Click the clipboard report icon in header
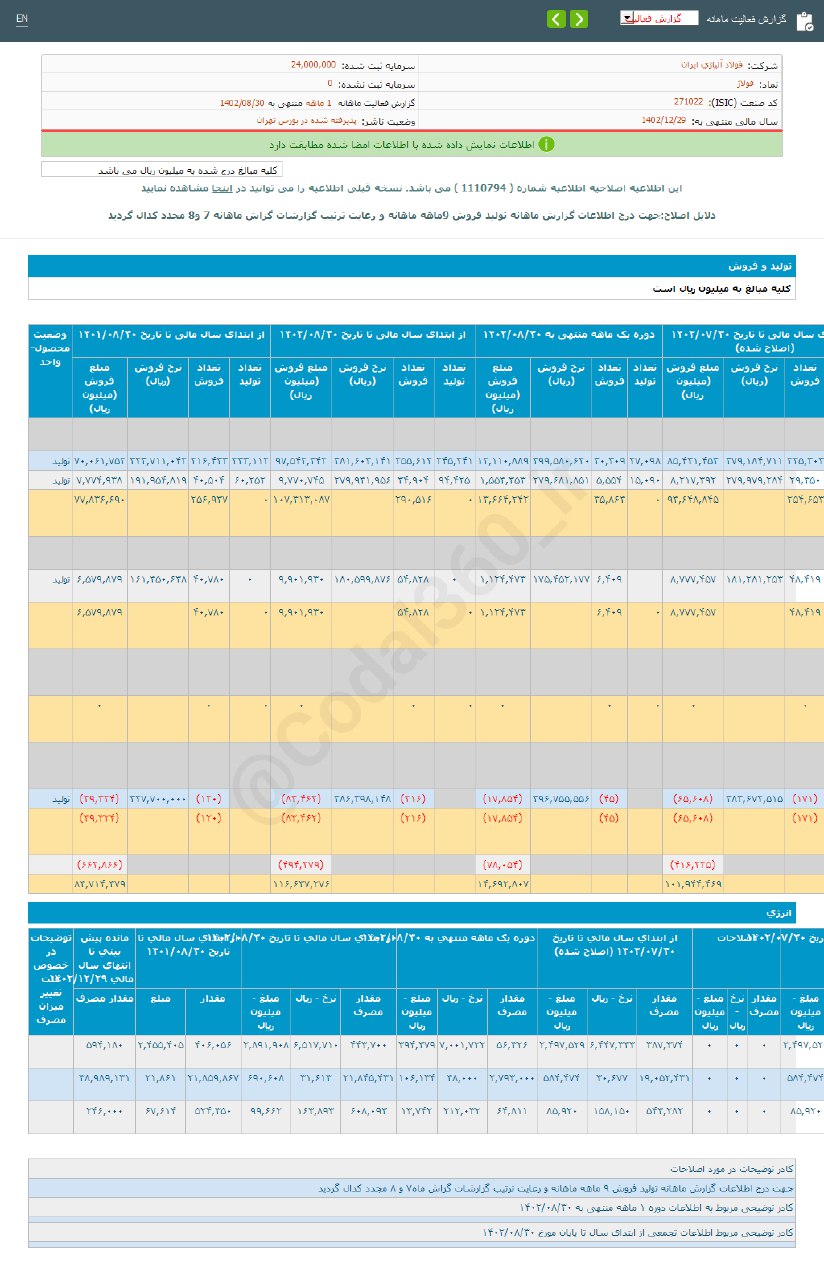Image resolution: width=824 pixels, height=1280 pixels. [x=804, y=20]
